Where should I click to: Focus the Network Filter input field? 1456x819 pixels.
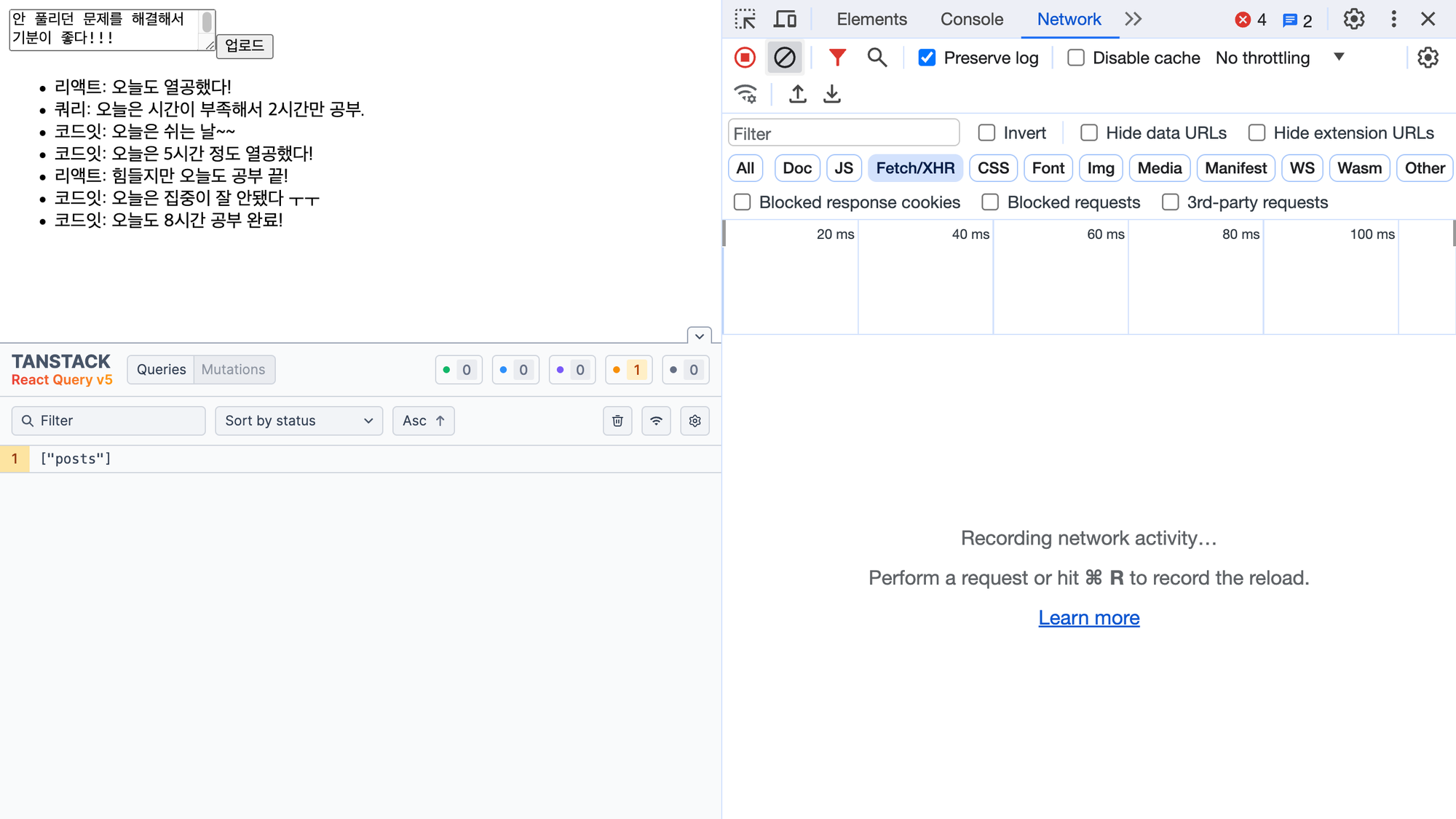point(844,133)
